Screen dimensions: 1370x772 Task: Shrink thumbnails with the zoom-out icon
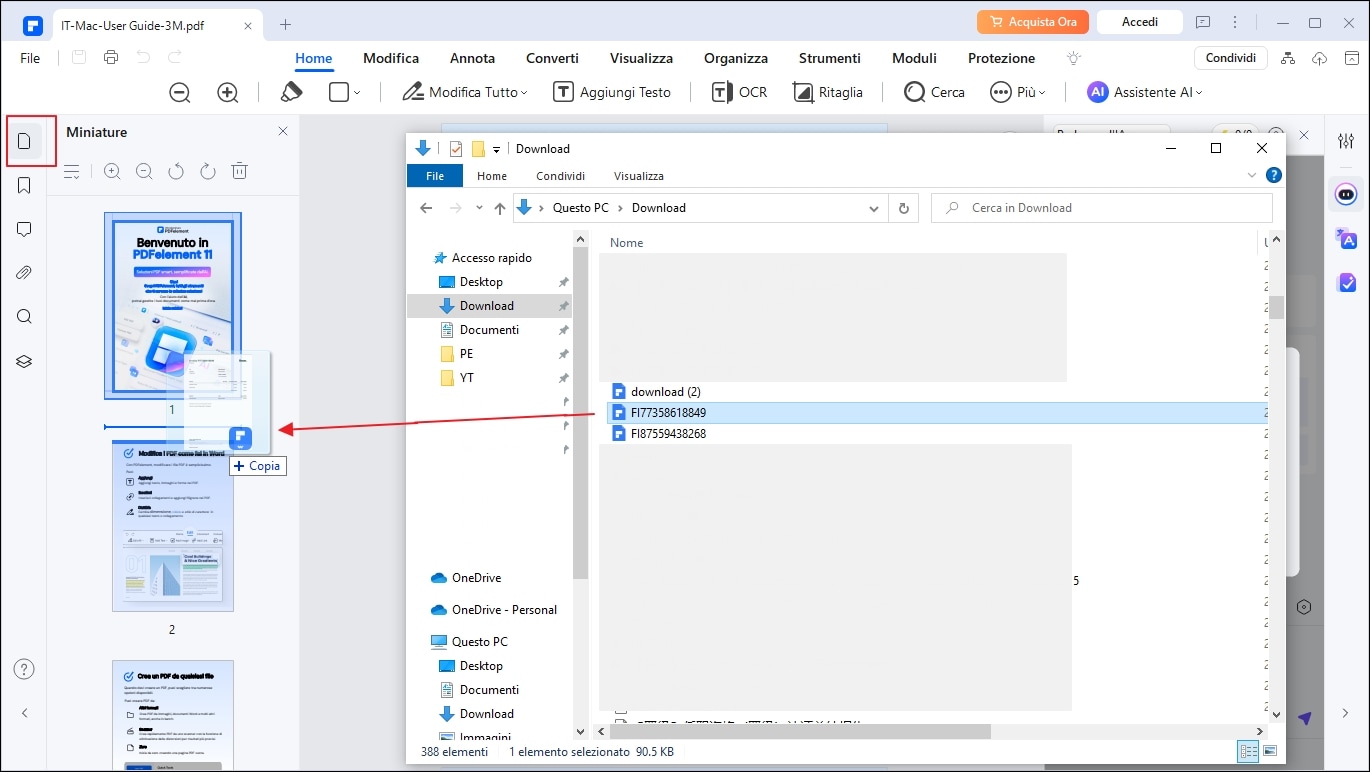144,172
